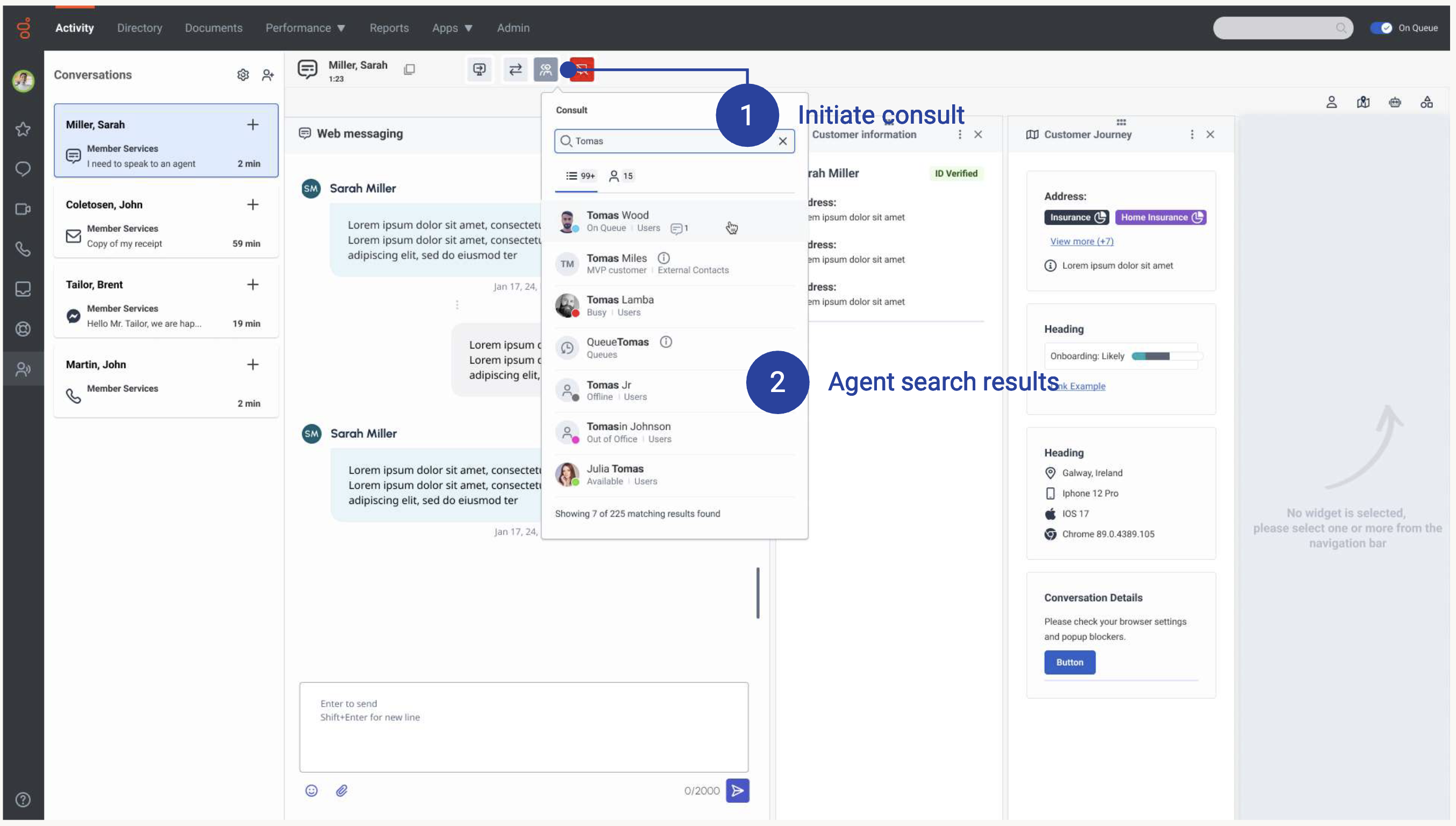Screen dimensions: 1456x826
Task: Open the Directory menu item
Action: (140, 28)
